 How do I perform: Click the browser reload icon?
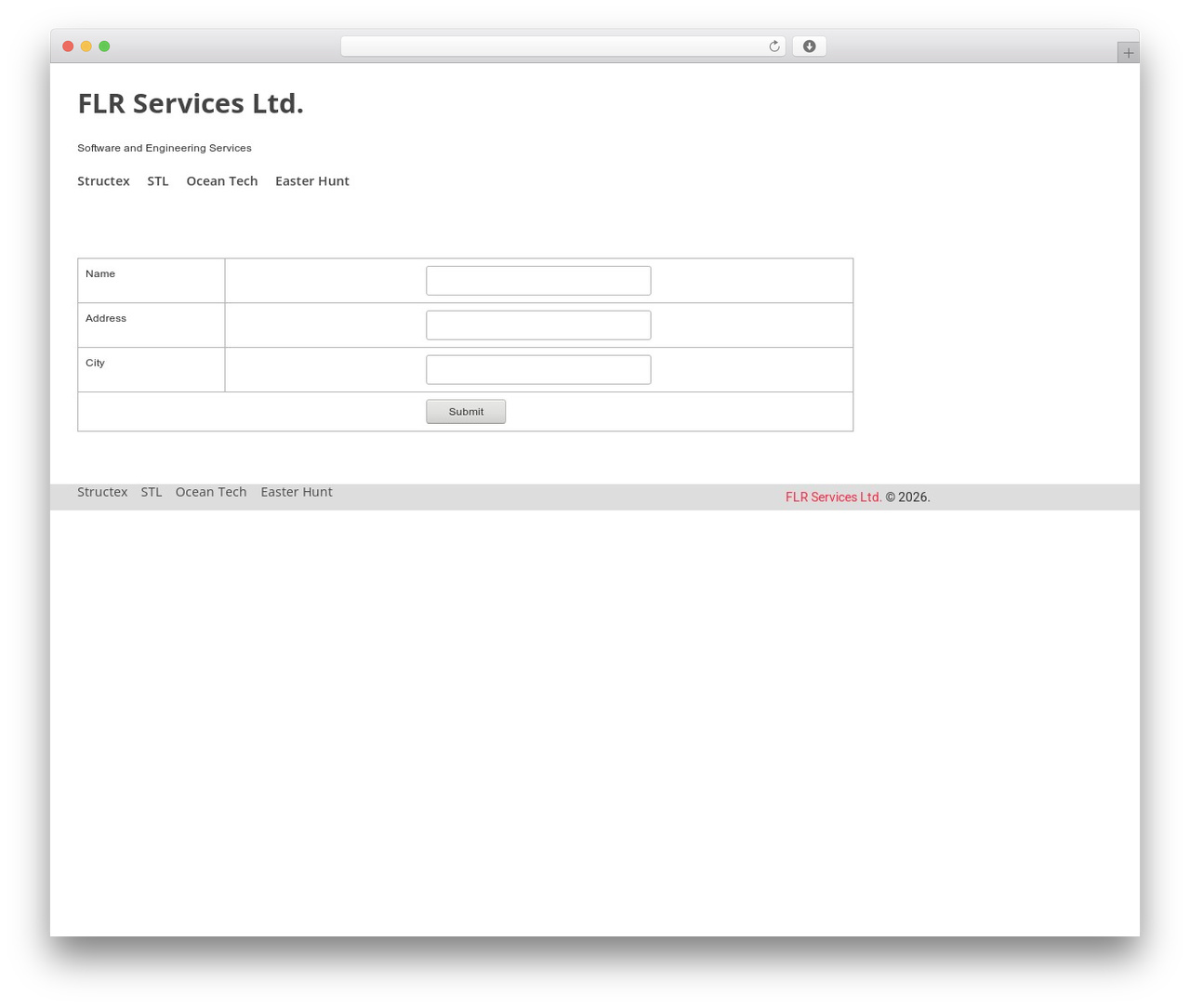pos(773,46)
